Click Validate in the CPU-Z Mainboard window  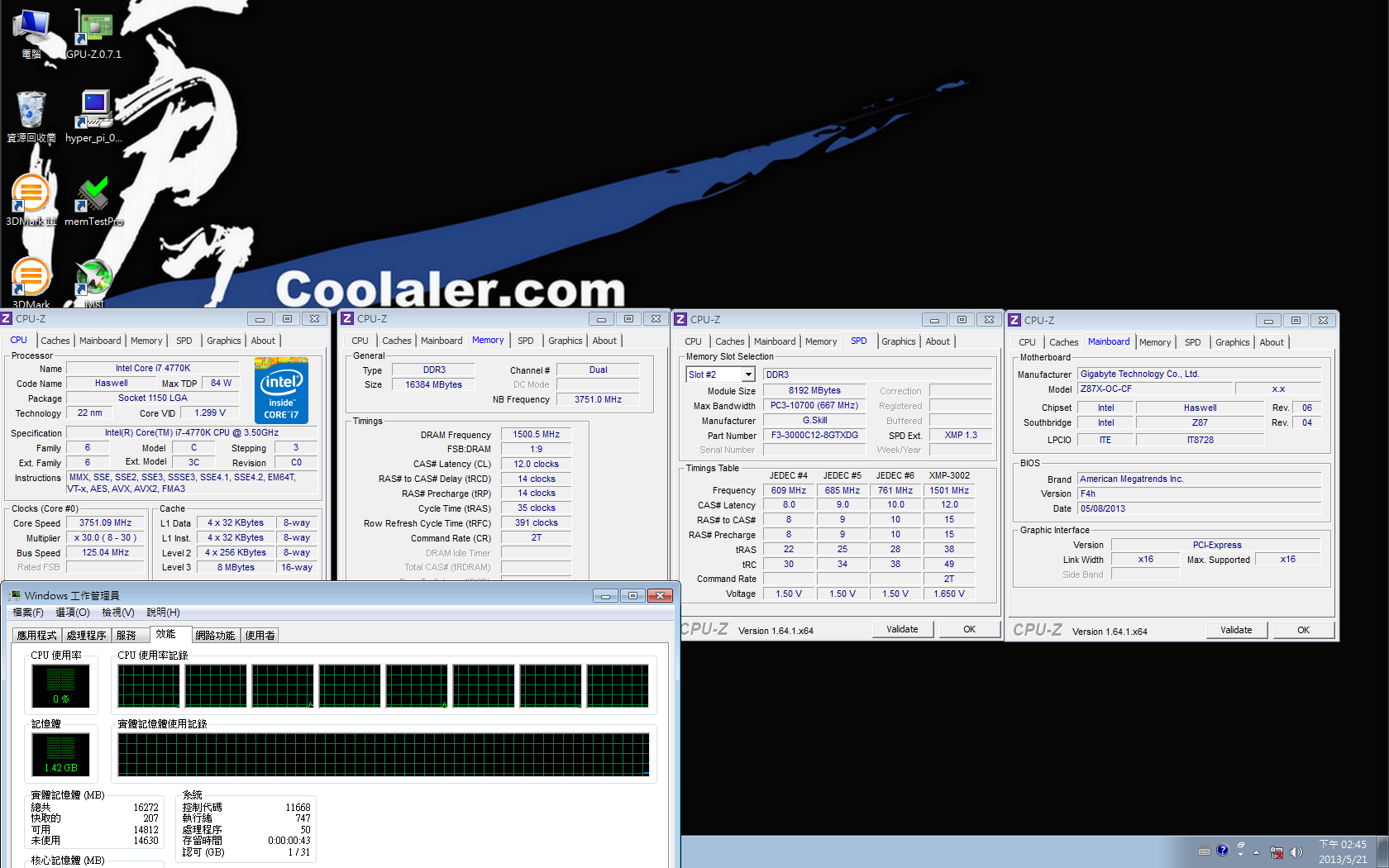tap(1237, 630)
